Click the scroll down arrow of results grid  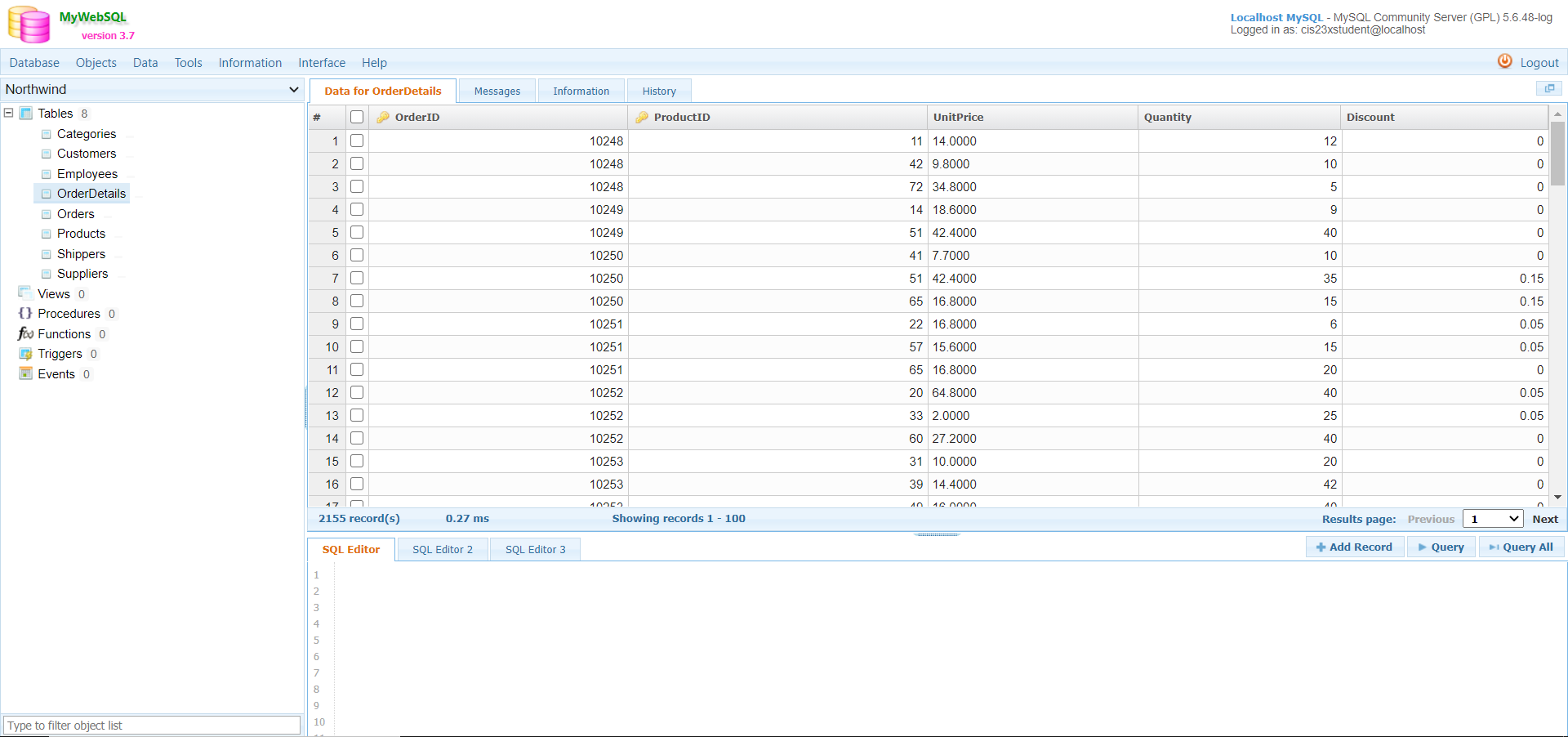pyautogui.click(x=1557, y=497)
